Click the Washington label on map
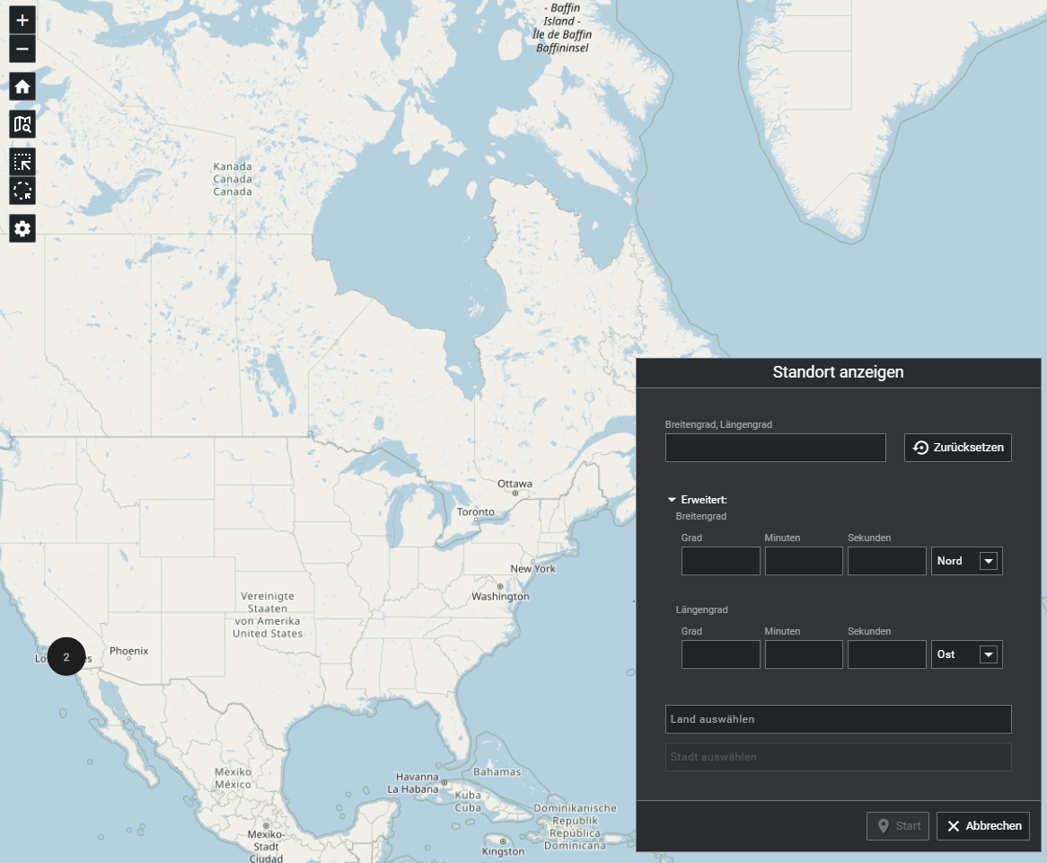1047x863 pixels. pos(500,596)
